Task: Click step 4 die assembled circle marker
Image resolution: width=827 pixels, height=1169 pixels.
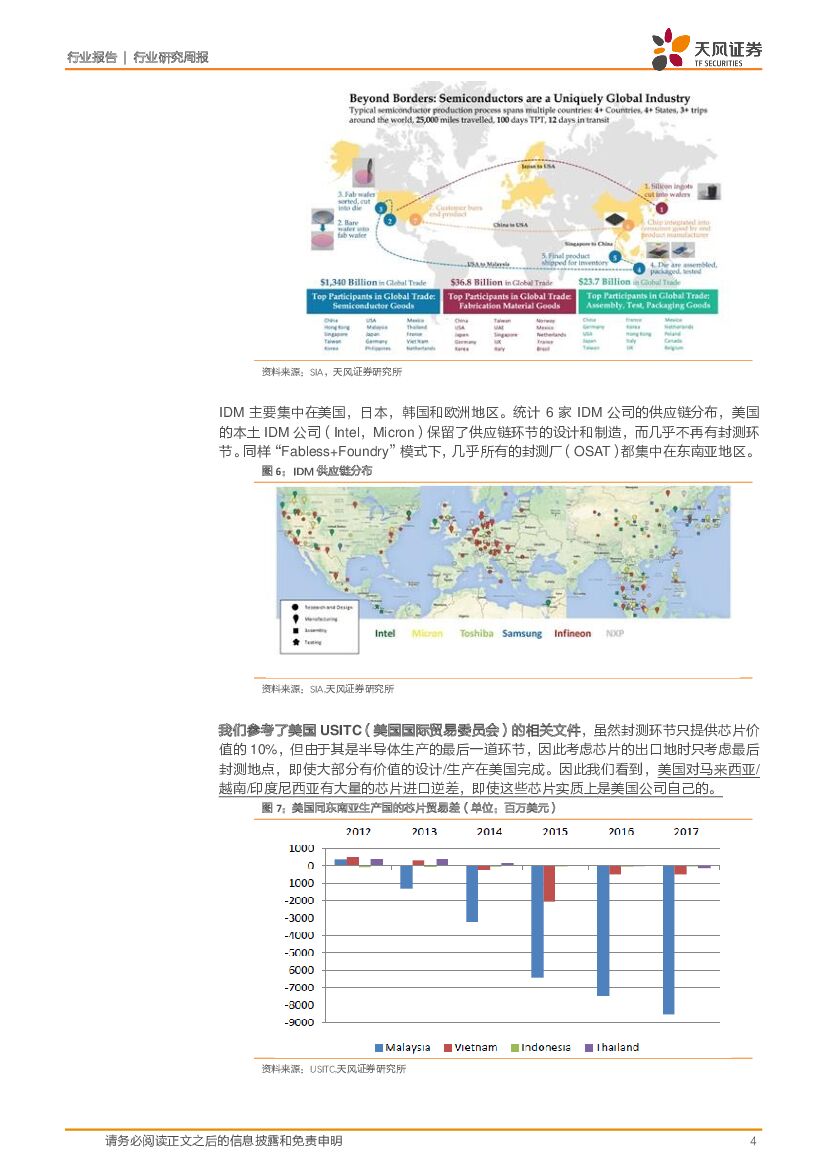Action: (640, 268)
